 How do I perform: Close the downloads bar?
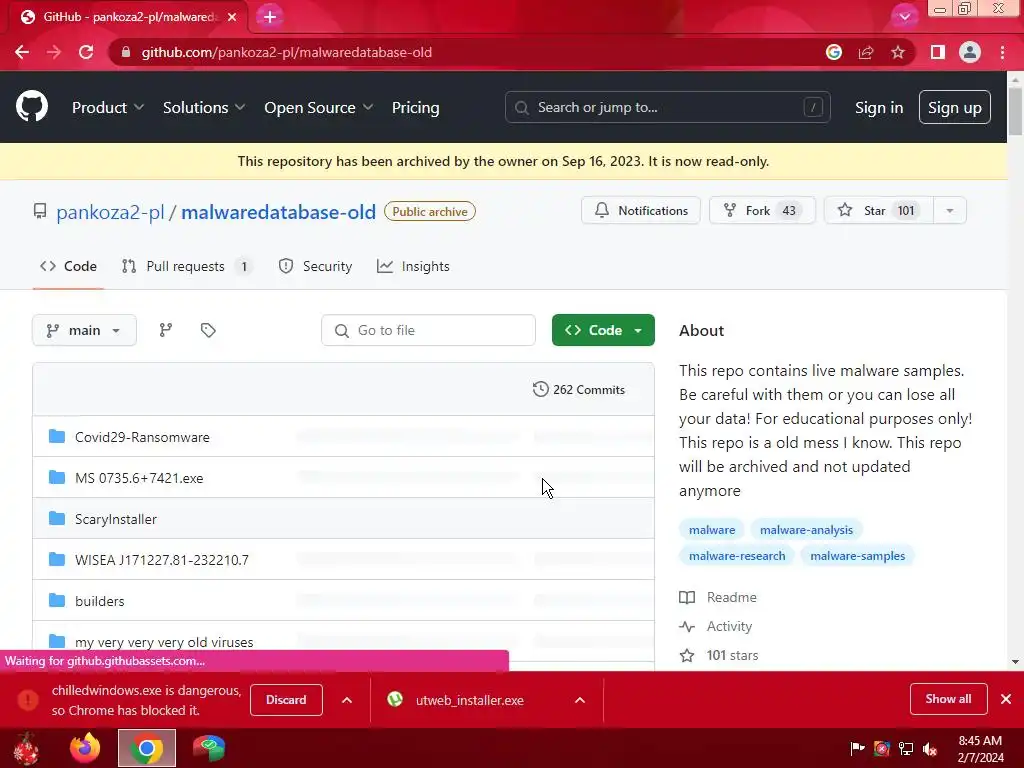click(x=1006, y=699)
